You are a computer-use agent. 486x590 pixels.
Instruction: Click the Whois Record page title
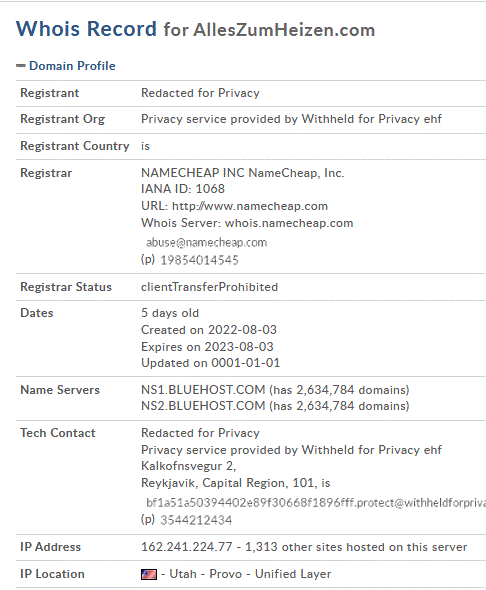(x=195, y=29)
